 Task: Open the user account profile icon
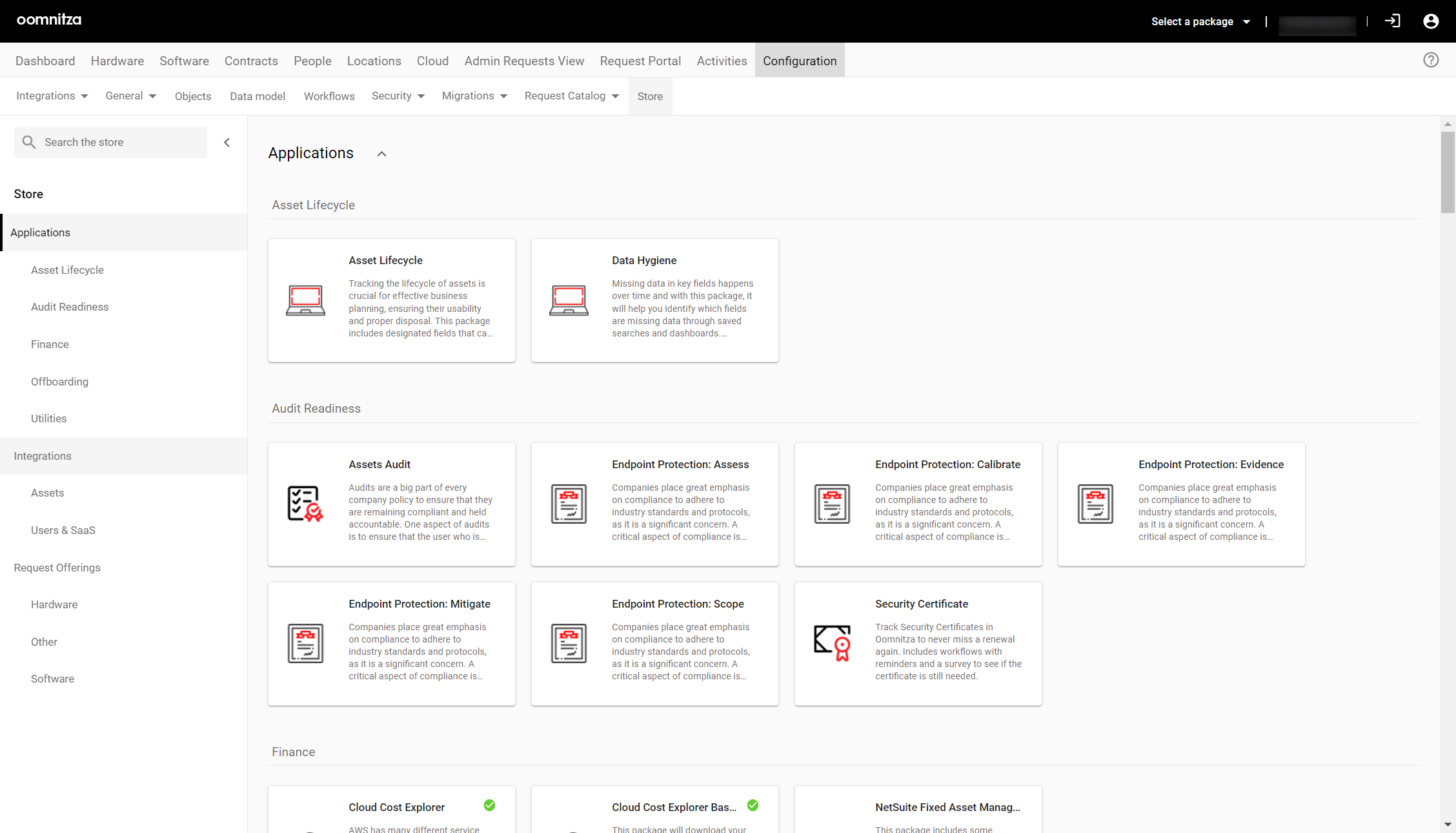tap(1431, 21)
